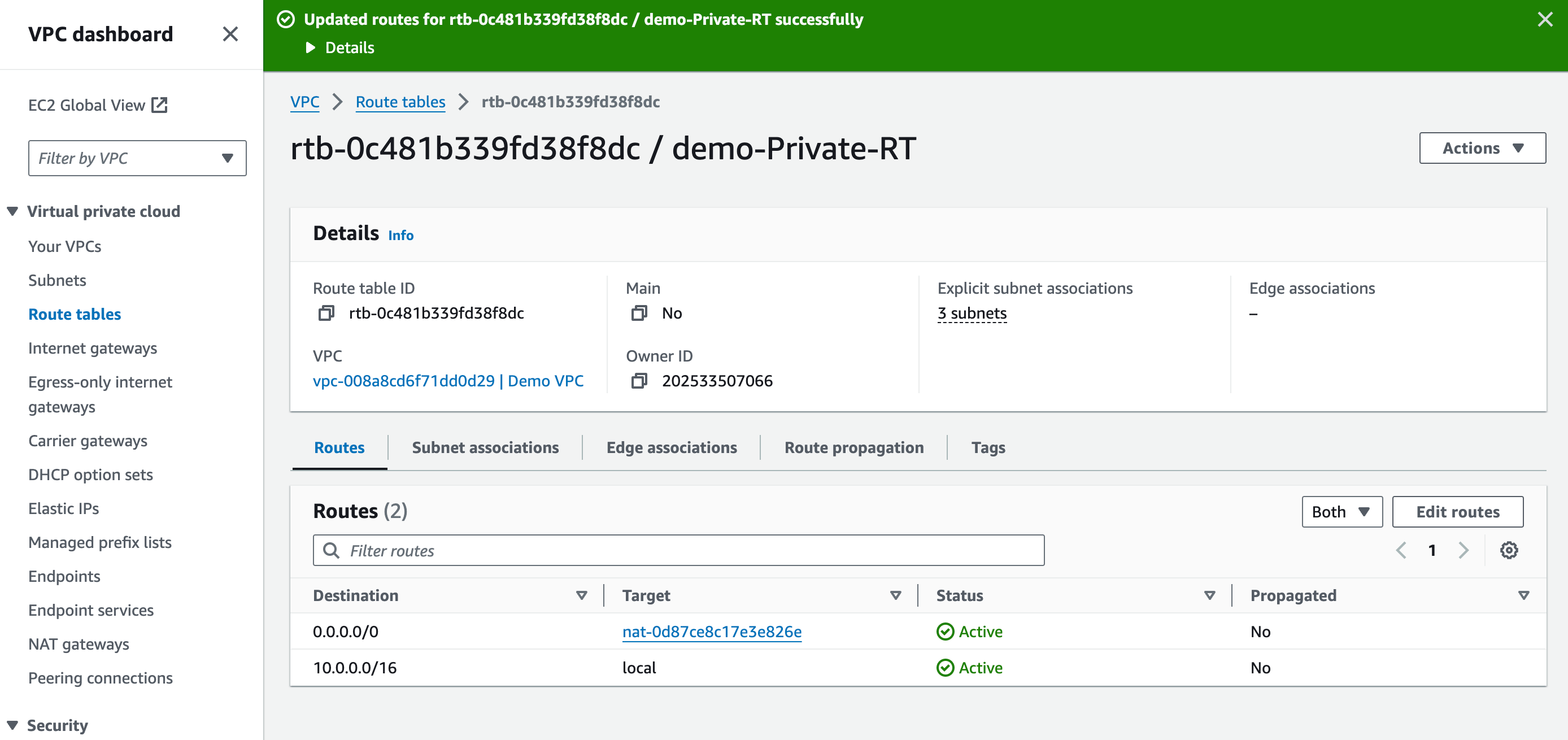Sort routes by Status column

(x=1209, y=596)
